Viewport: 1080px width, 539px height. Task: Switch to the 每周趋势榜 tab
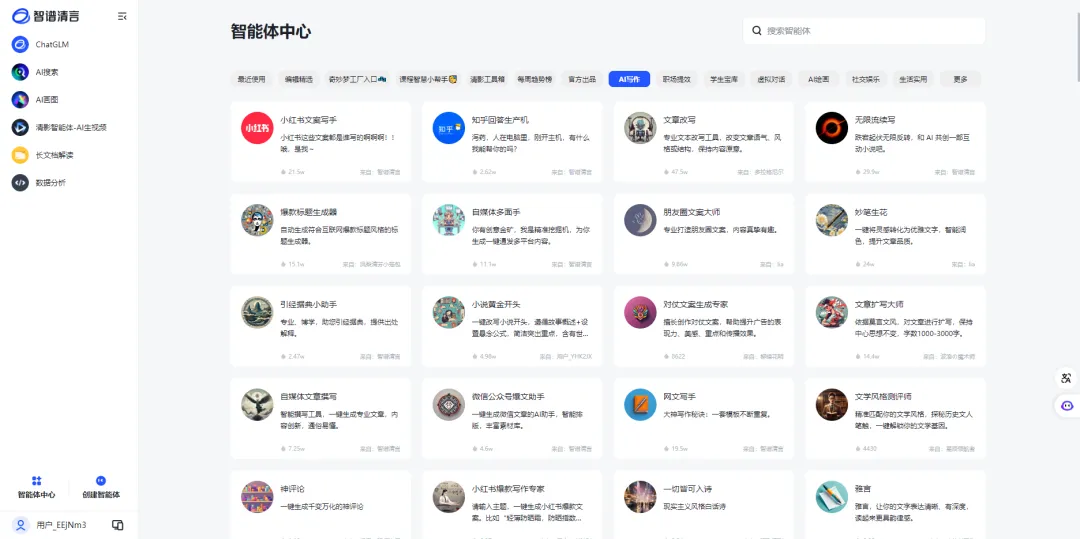[x=534, y=79]
